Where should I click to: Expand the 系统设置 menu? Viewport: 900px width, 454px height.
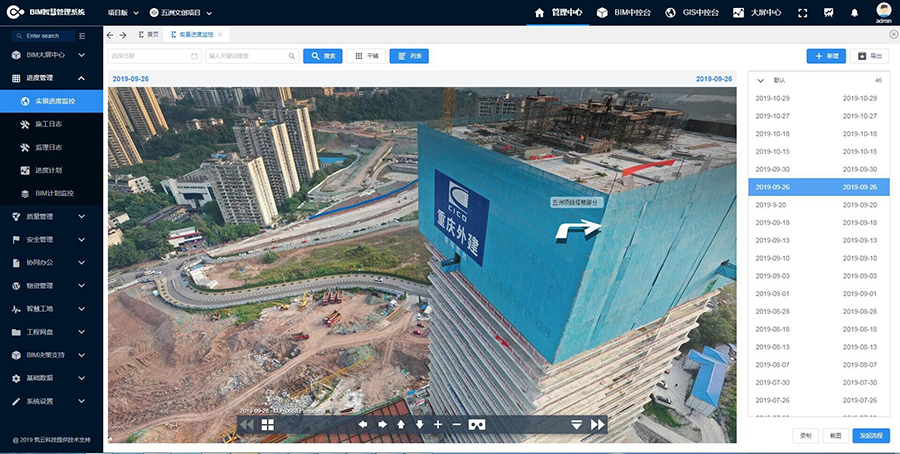(51, 401)
